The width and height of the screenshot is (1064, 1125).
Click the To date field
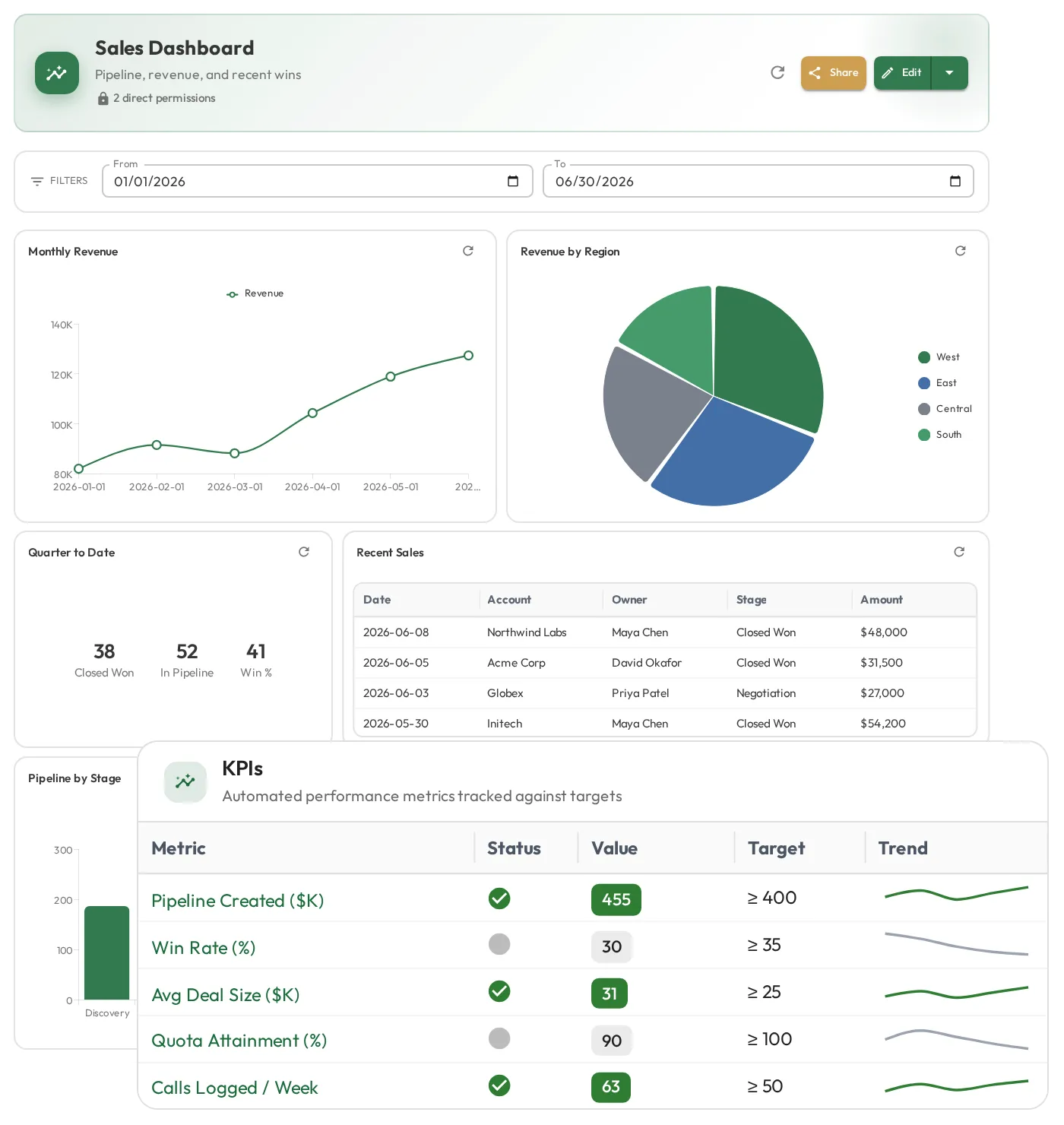coord(758,181)
